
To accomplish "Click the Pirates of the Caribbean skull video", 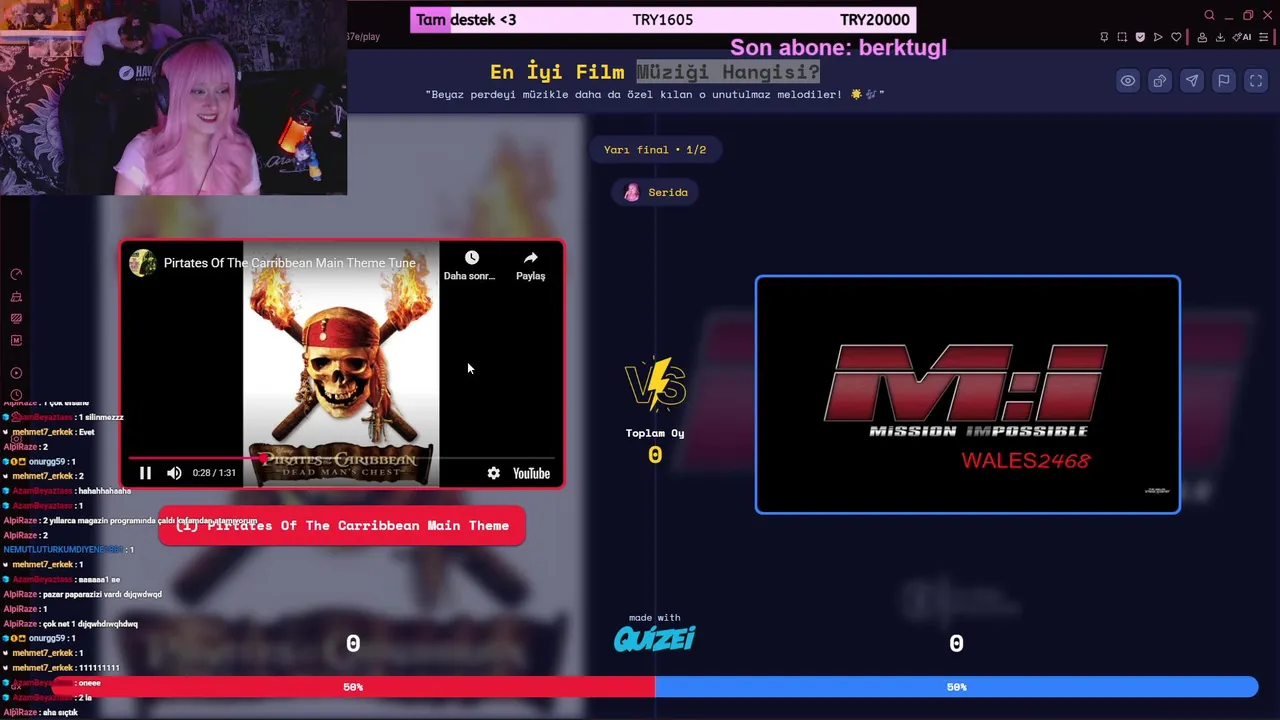I will pos(341,364).
